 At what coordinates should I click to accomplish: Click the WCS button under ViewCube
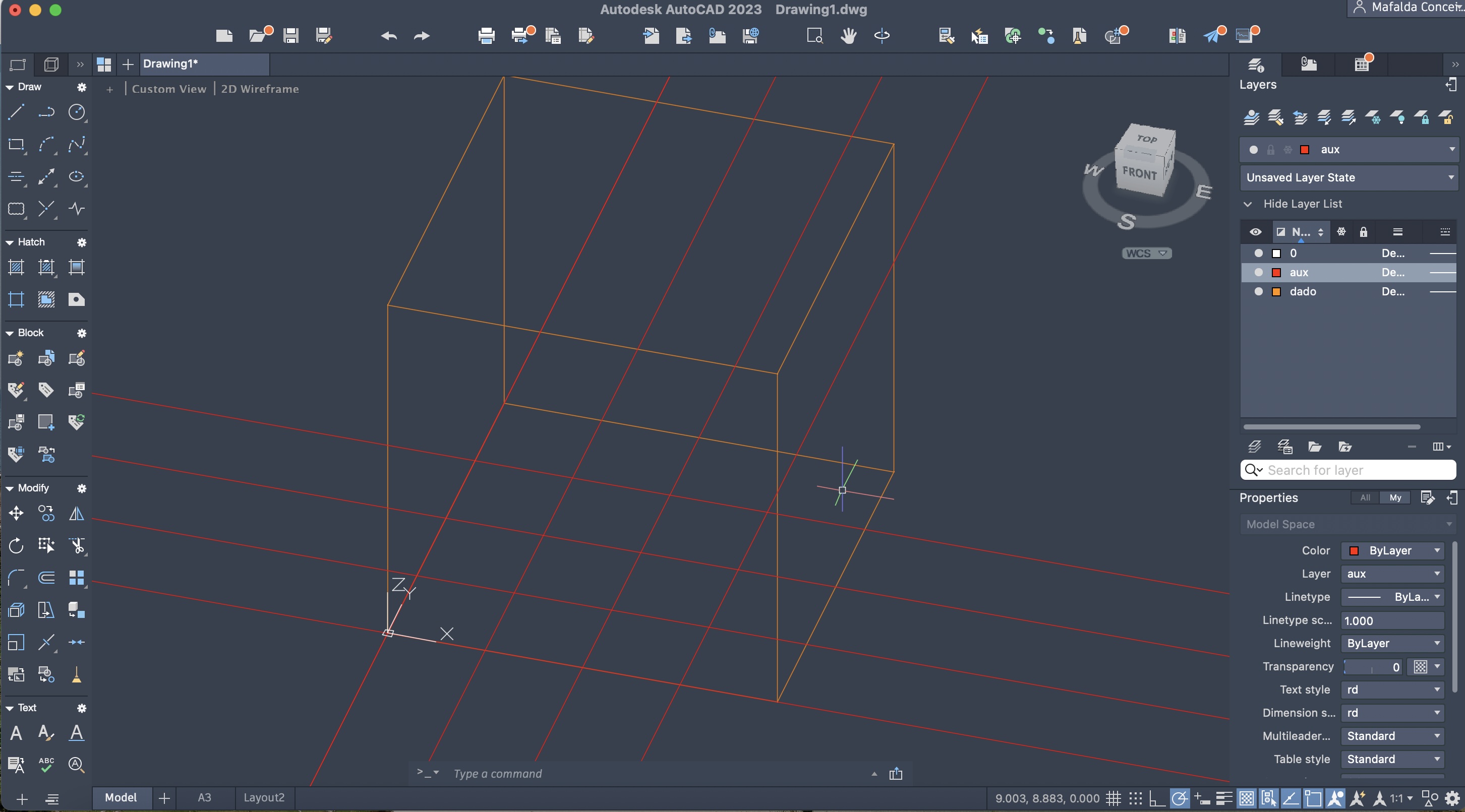coord(1145,254)
